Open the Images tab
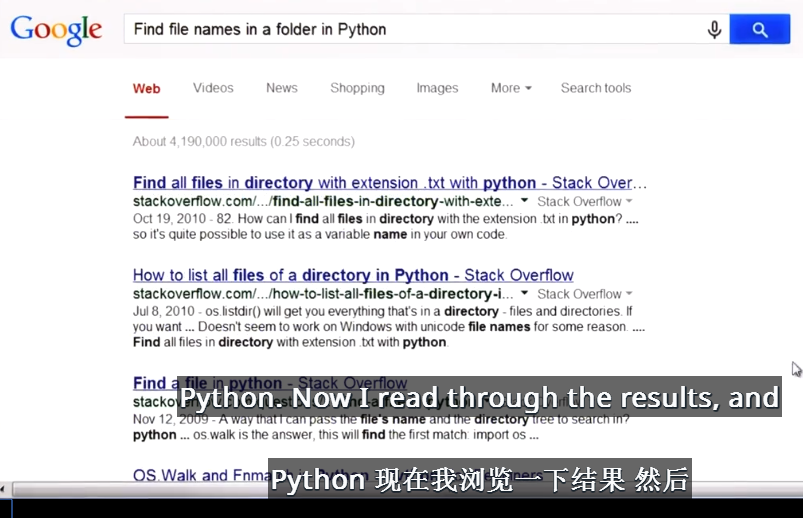The height and width of the screenshot is (518, 803). point(437,88)
